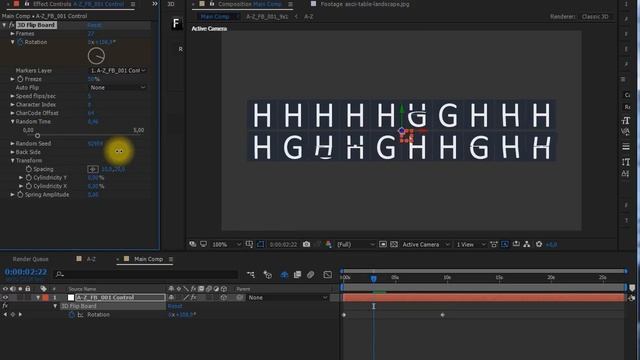Click the viewer timecode 0:00:02:22
The image size is (640, 360).
point(283,244)
